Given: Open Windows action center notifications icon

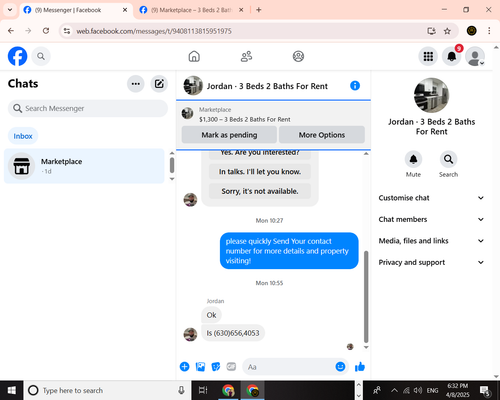Looking at the screenshot, I should [485, 390].
